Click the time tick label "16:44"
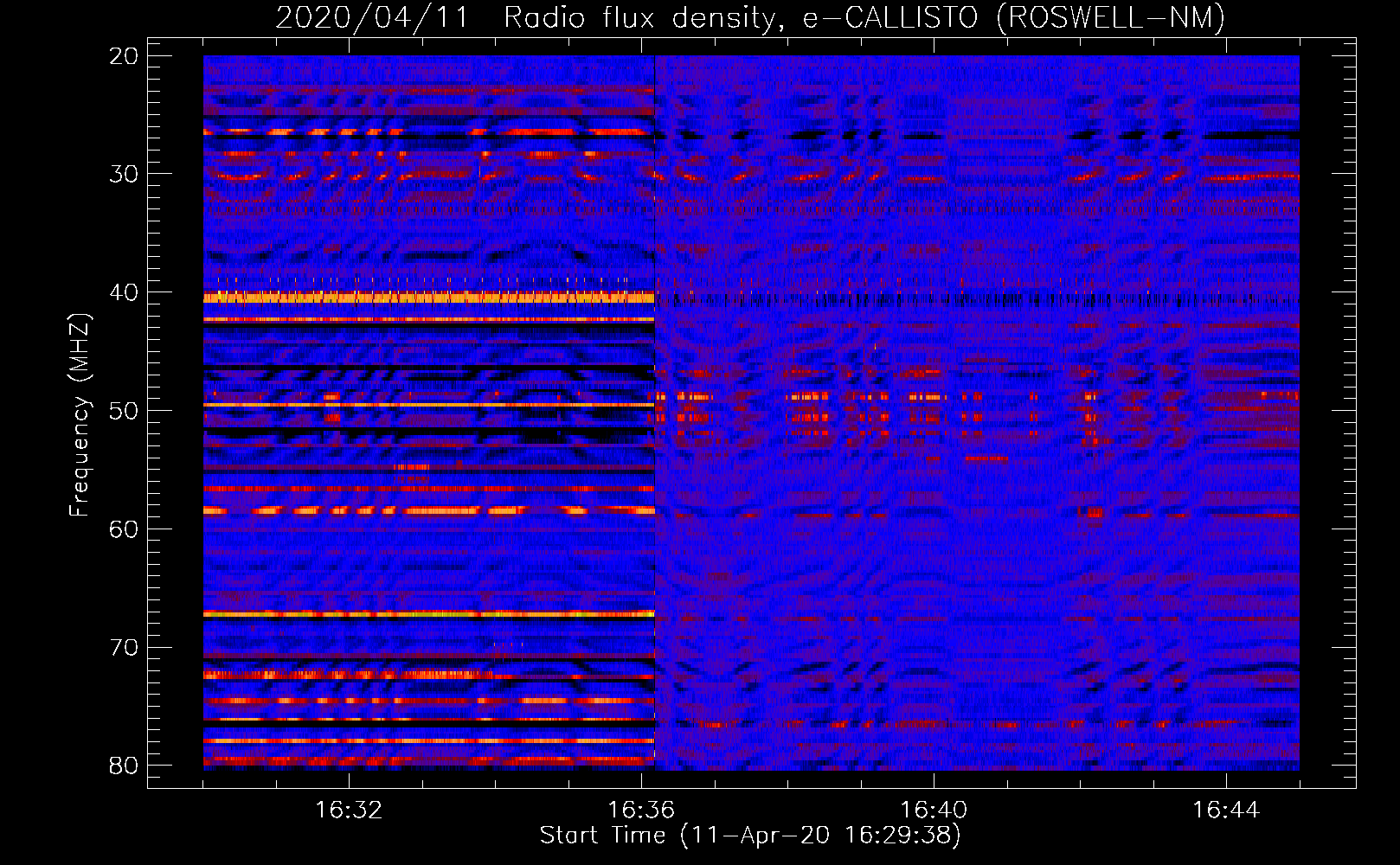1400x865 pixels. [1226, 811]
